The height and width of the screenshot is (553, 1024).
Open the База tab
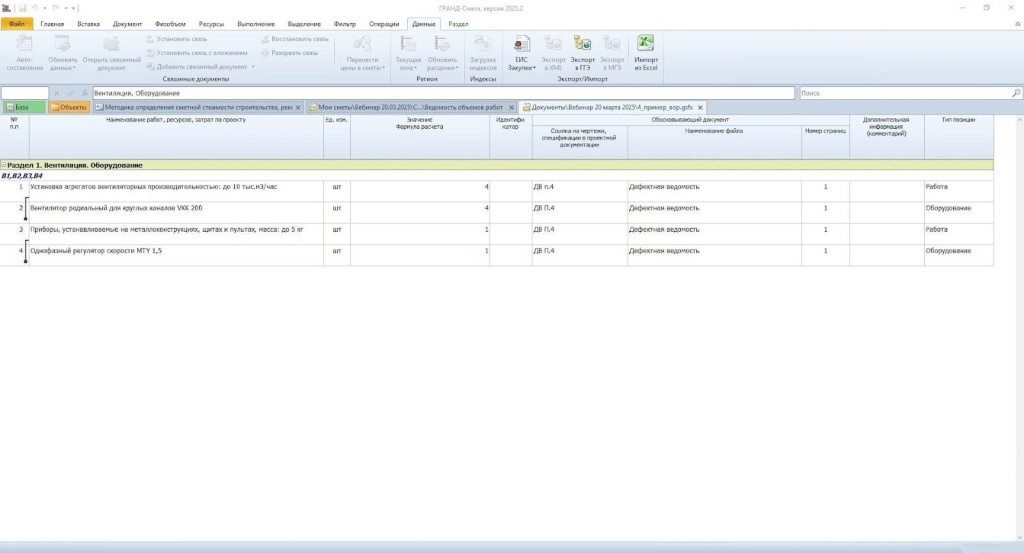point(24,107)
